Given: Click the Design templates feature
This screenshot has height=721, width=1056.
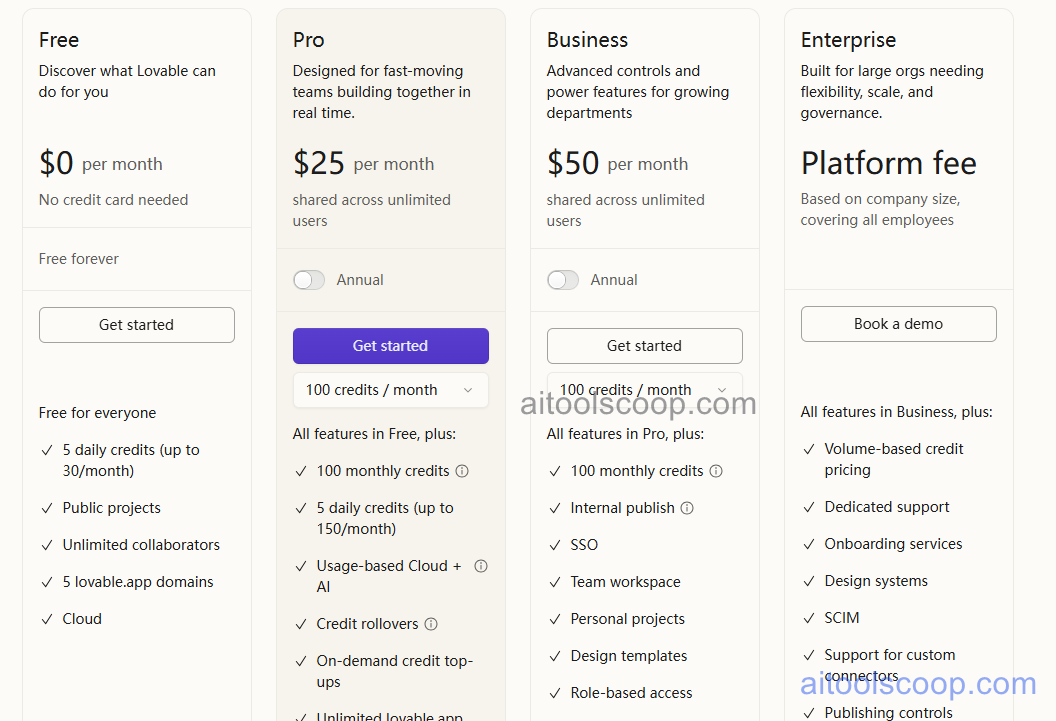Looking at the screenshot, I should pos(629,656).
